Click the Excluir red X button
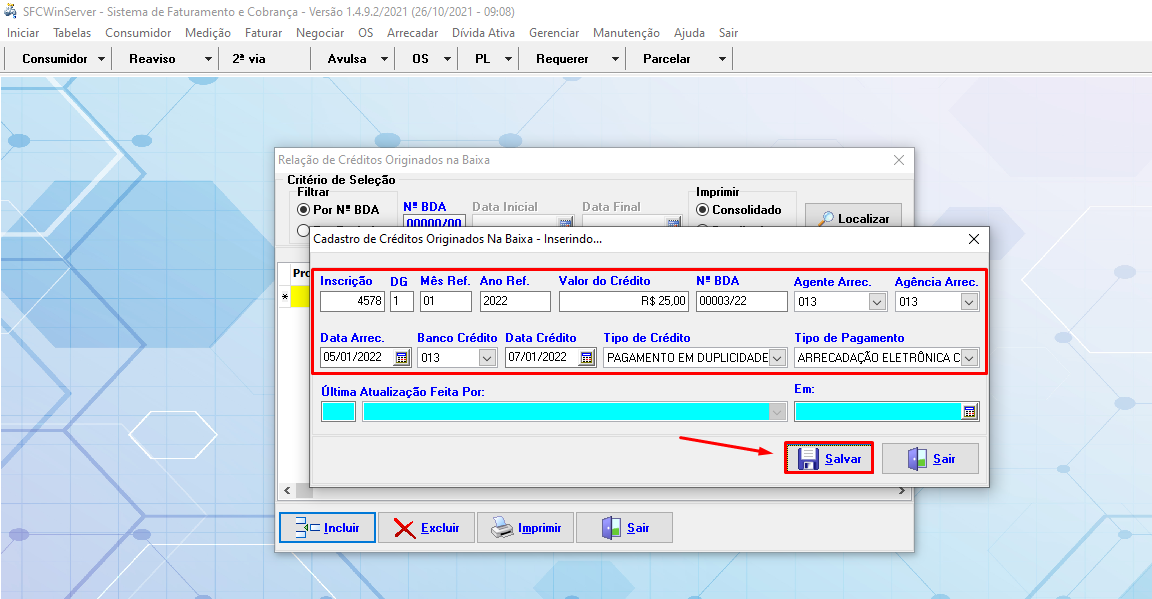 tap(427, 528)
